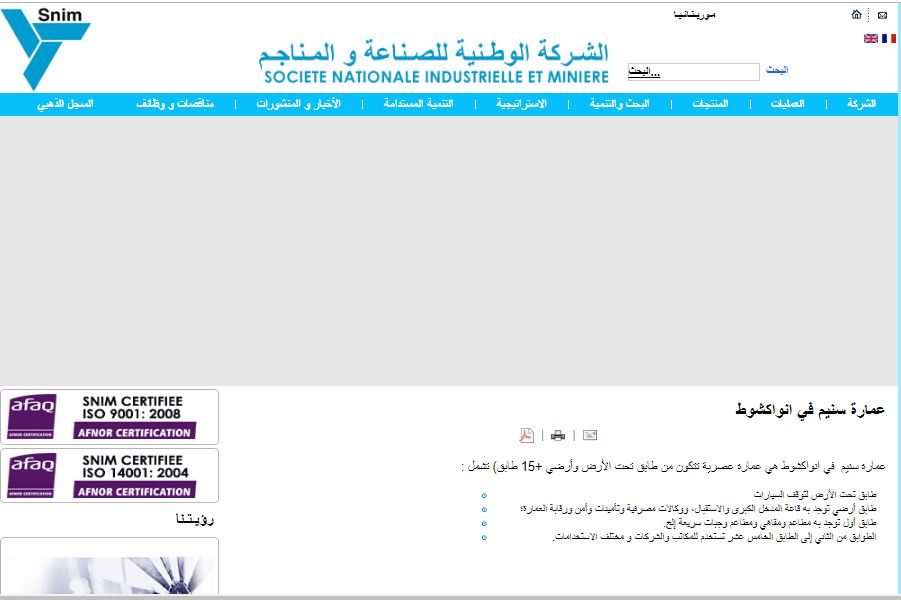Focus the search text field

693,72
